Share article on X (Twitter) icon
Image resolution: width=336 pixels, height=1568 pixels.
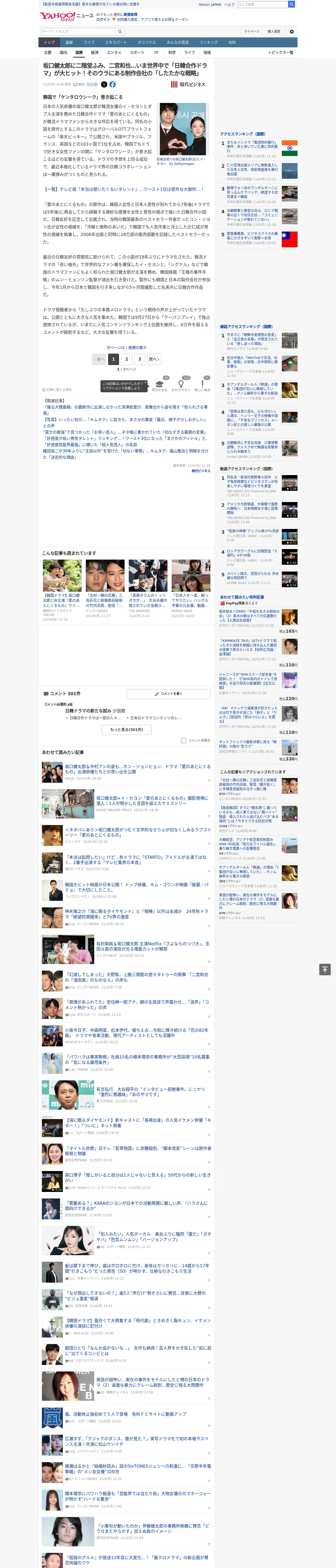coord(104,85)
